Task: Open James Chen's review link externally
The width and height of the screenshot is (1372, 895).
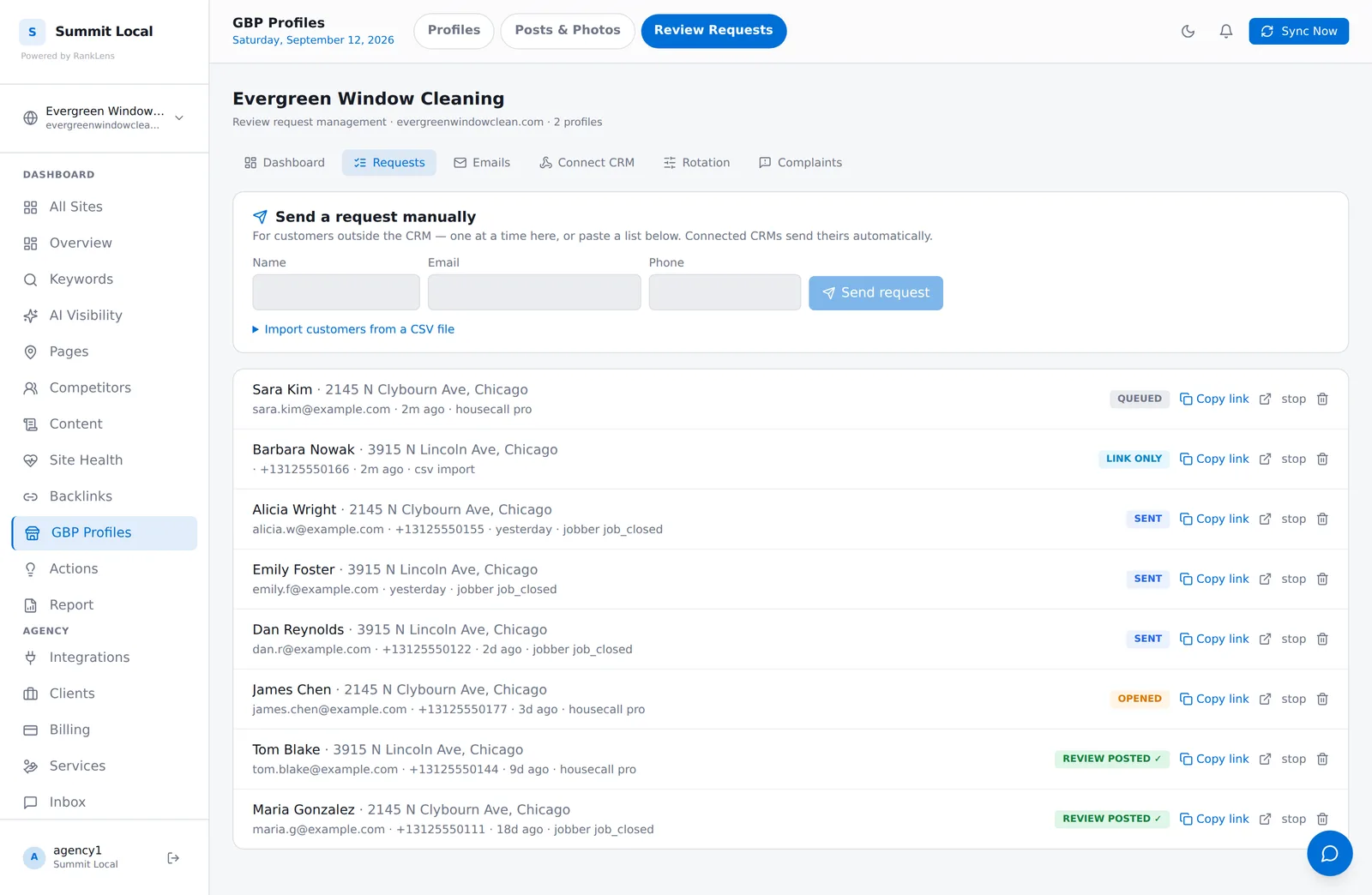Action: [1265, 700]
